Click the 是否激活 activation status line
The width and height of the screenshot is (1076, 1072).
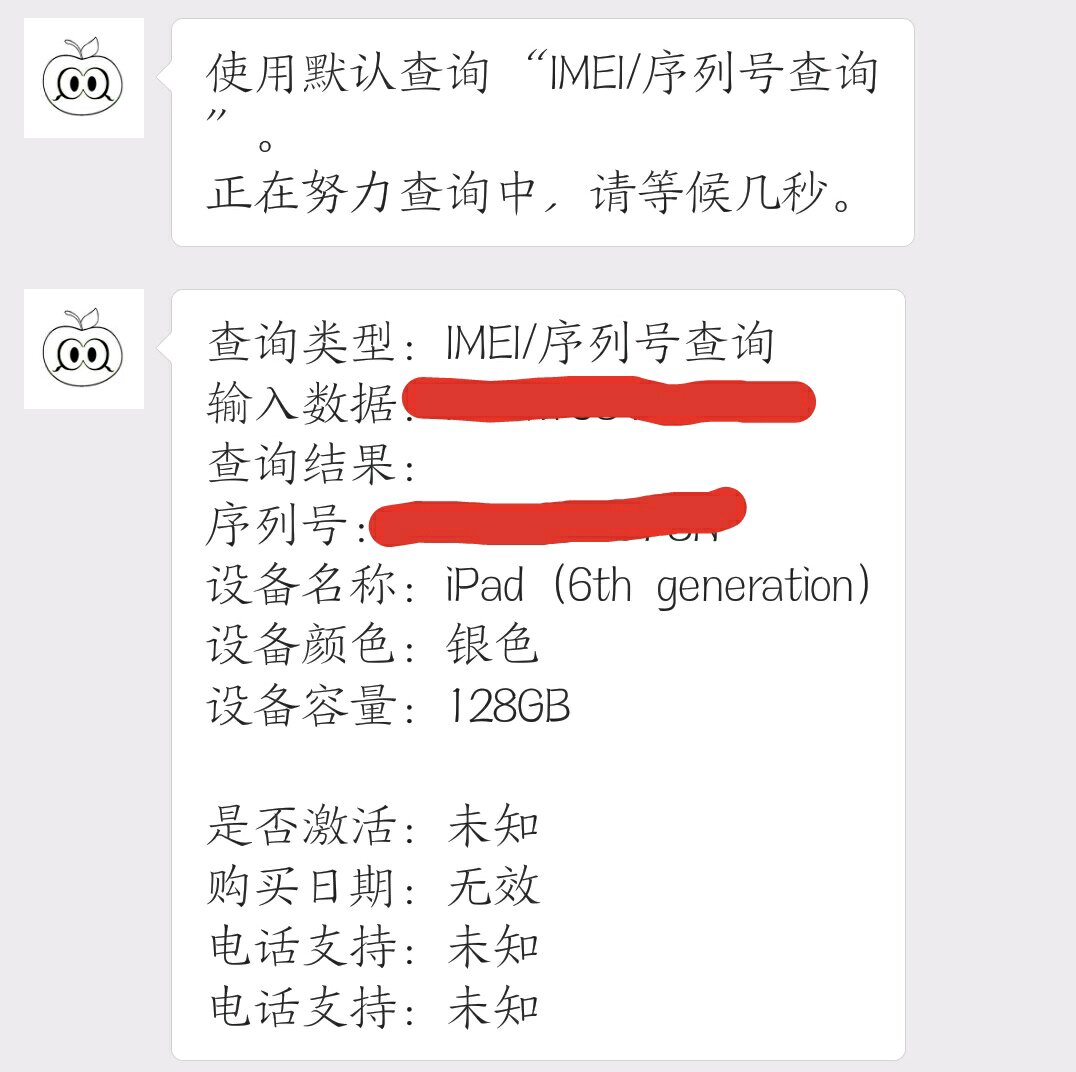coord(373,827)
